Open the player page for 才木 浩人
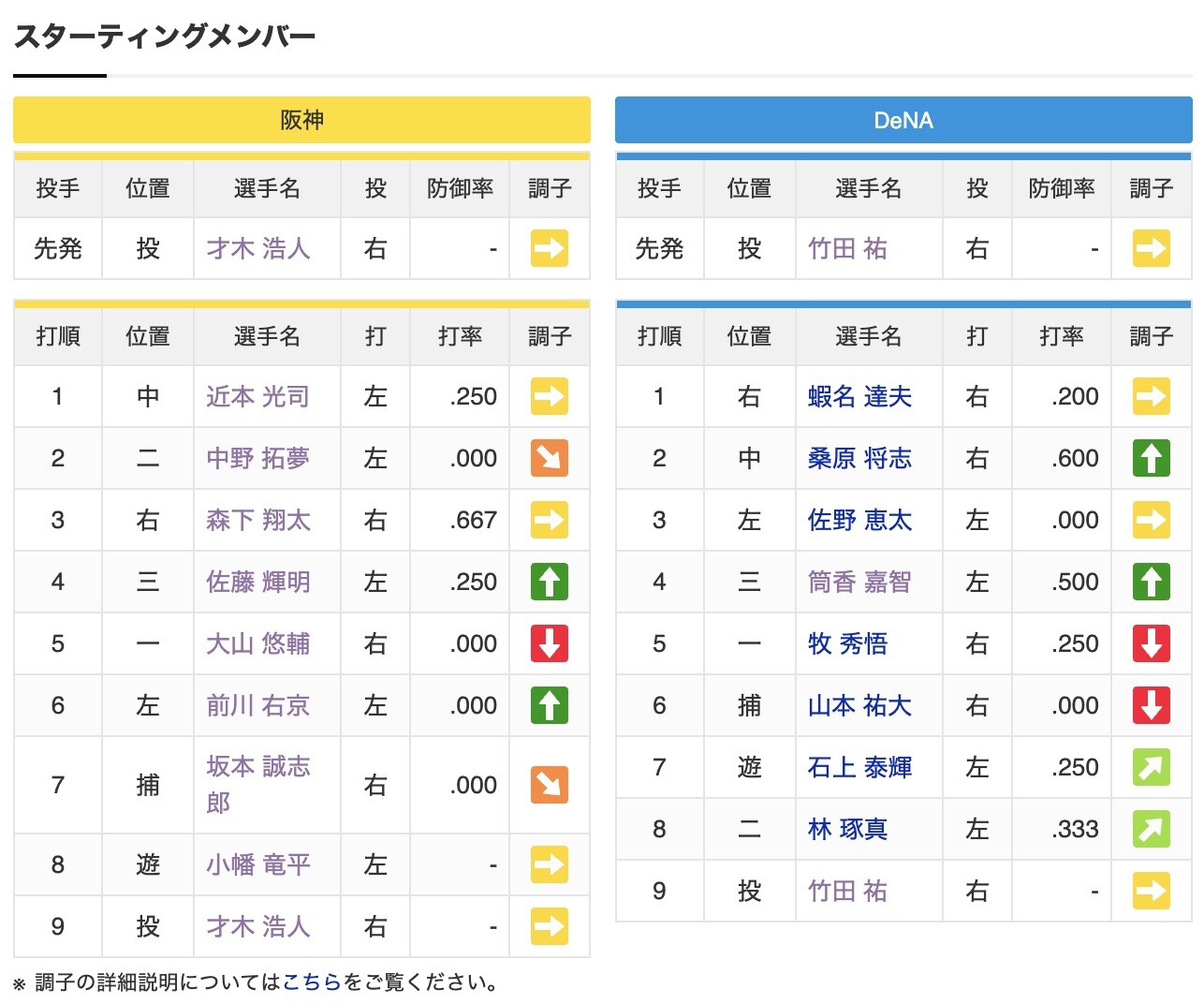 coord(266,248)
